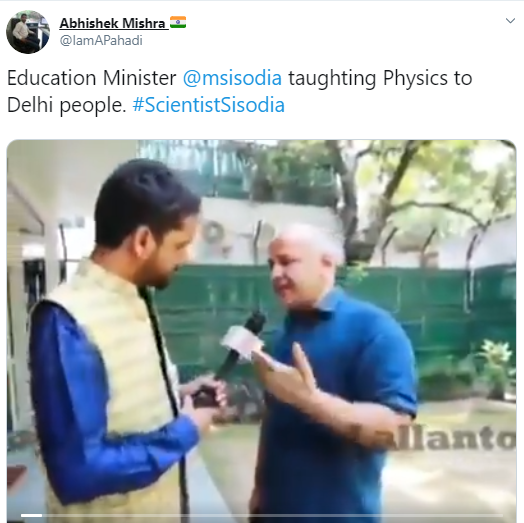Play the embedded interview video

[261, 331]
